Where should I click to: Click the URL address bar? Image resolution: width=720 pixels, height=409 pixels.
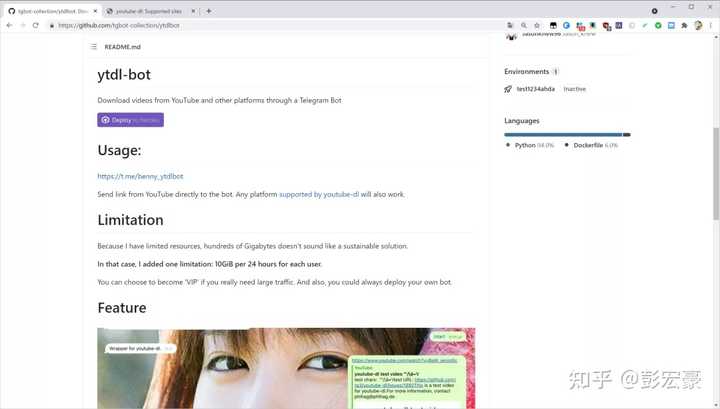(276, 25)
